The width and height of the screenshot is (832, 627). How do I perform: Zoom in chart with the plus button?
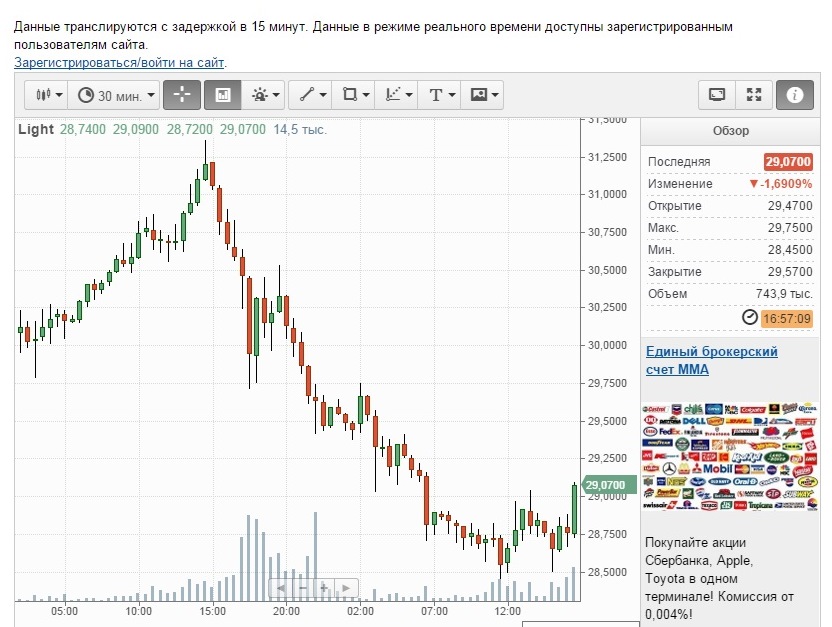click(x=324, y=587)
